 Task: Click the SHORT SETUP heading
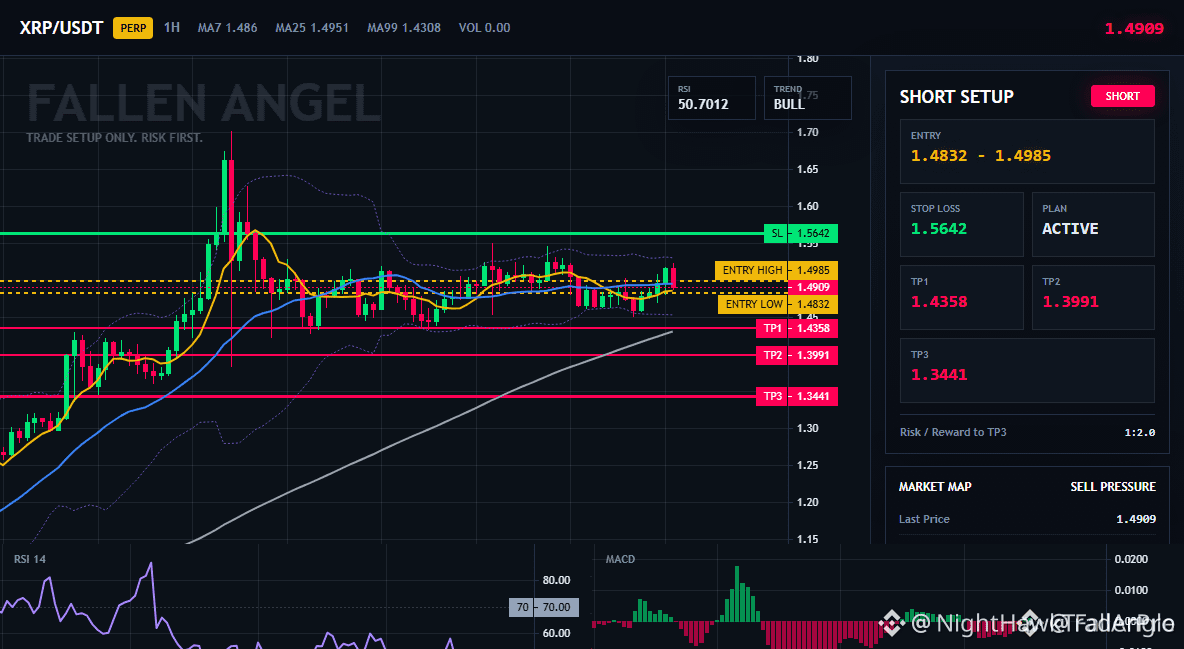pos(956,97)
